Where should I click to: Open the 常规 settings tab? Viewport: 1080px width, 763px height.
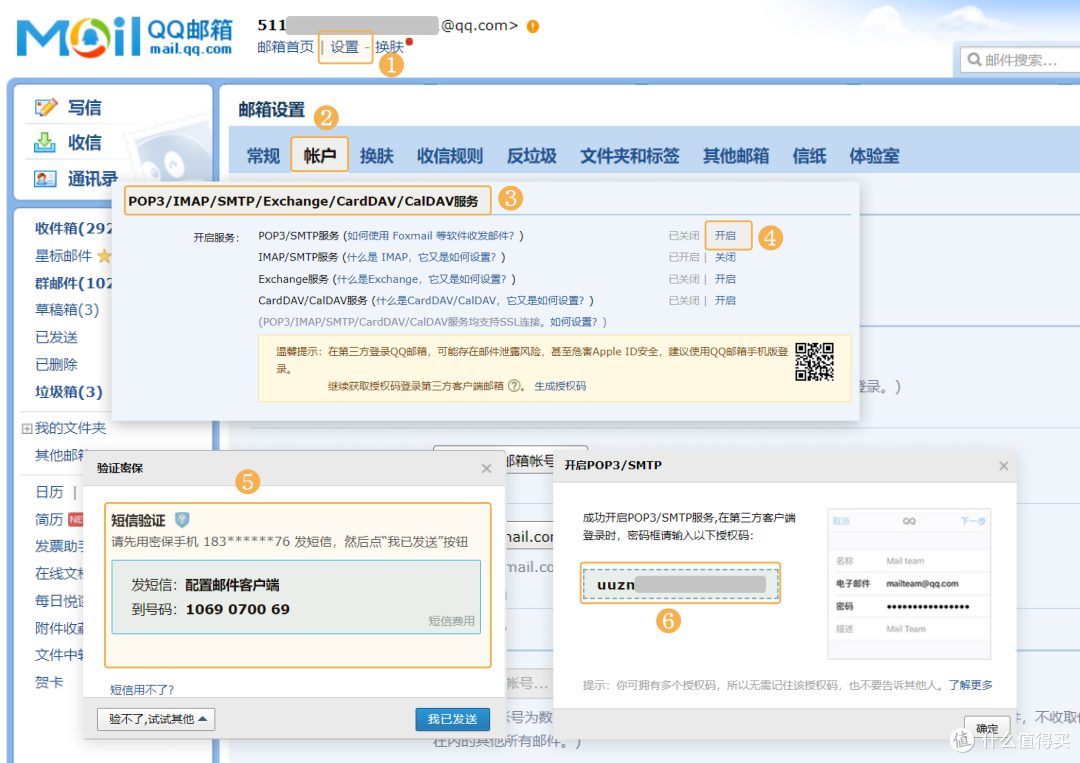pos(264,156)
